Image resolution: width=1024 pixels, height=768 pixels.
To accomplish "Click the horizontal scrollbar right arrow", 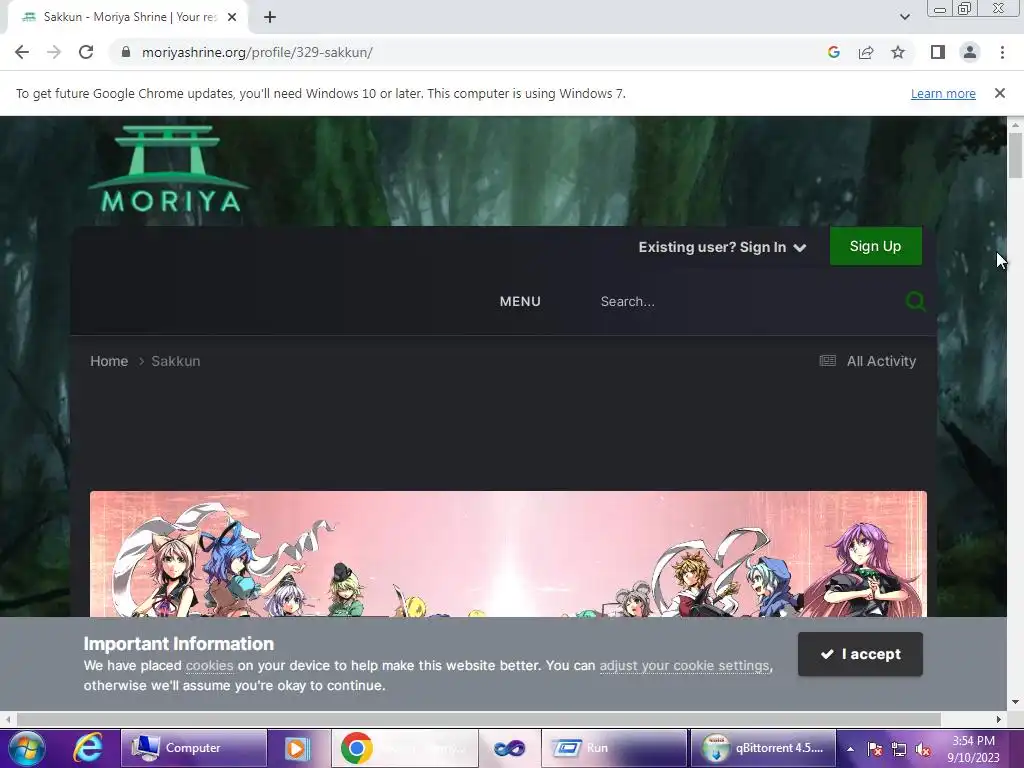I will click(x=999, y=719).
